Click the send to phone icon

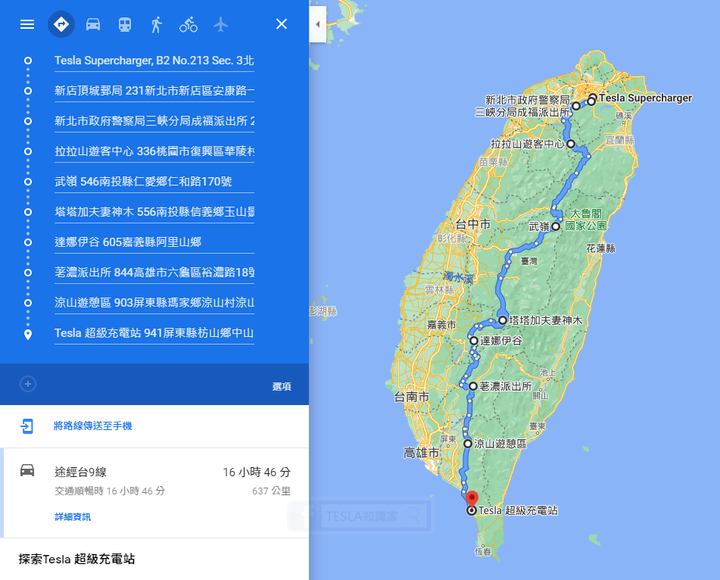(x=27, y=426)
